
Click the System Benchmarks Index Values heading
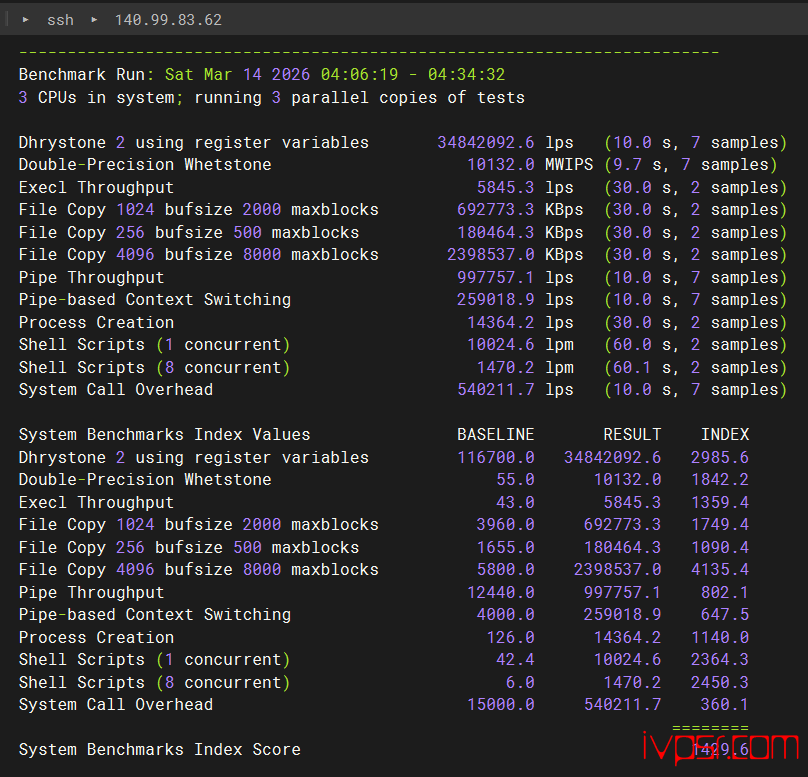(x=164, y=435)
